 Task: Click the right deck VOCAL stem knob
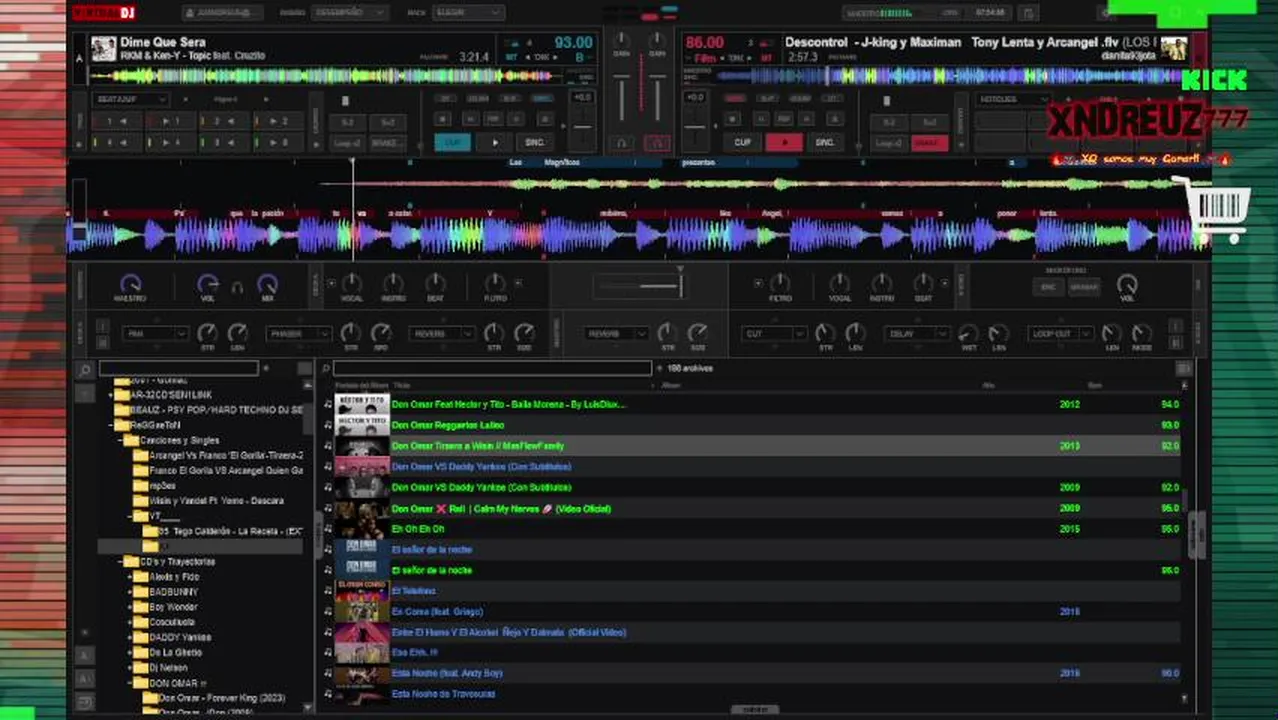tap(840, 283)
